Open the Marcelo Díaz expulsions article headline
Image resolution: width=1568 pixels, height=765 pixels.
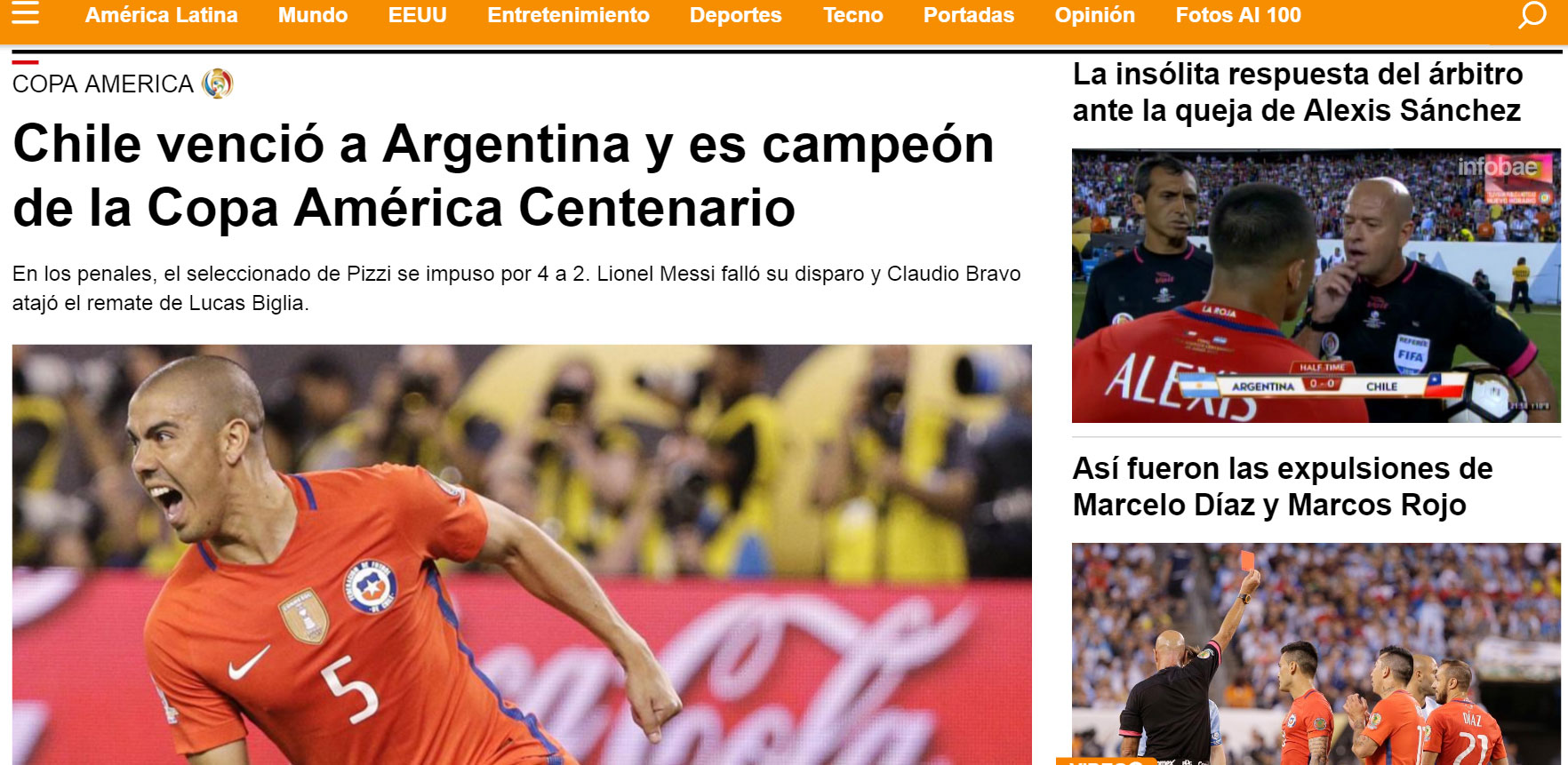[x=1283, y=487]
